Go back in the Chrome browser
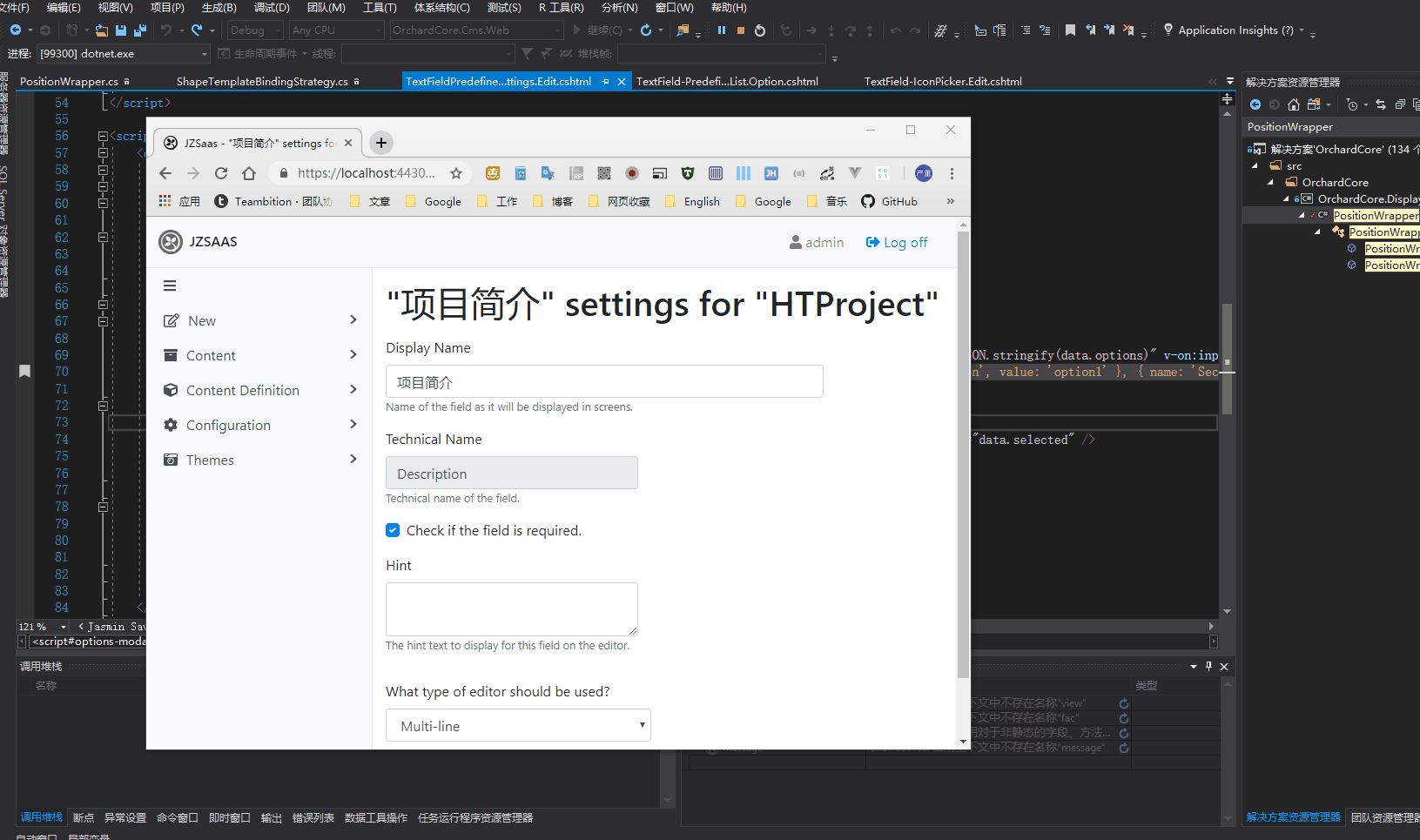This screenshot has height=840, width=1420. click(x=165, y=173)
